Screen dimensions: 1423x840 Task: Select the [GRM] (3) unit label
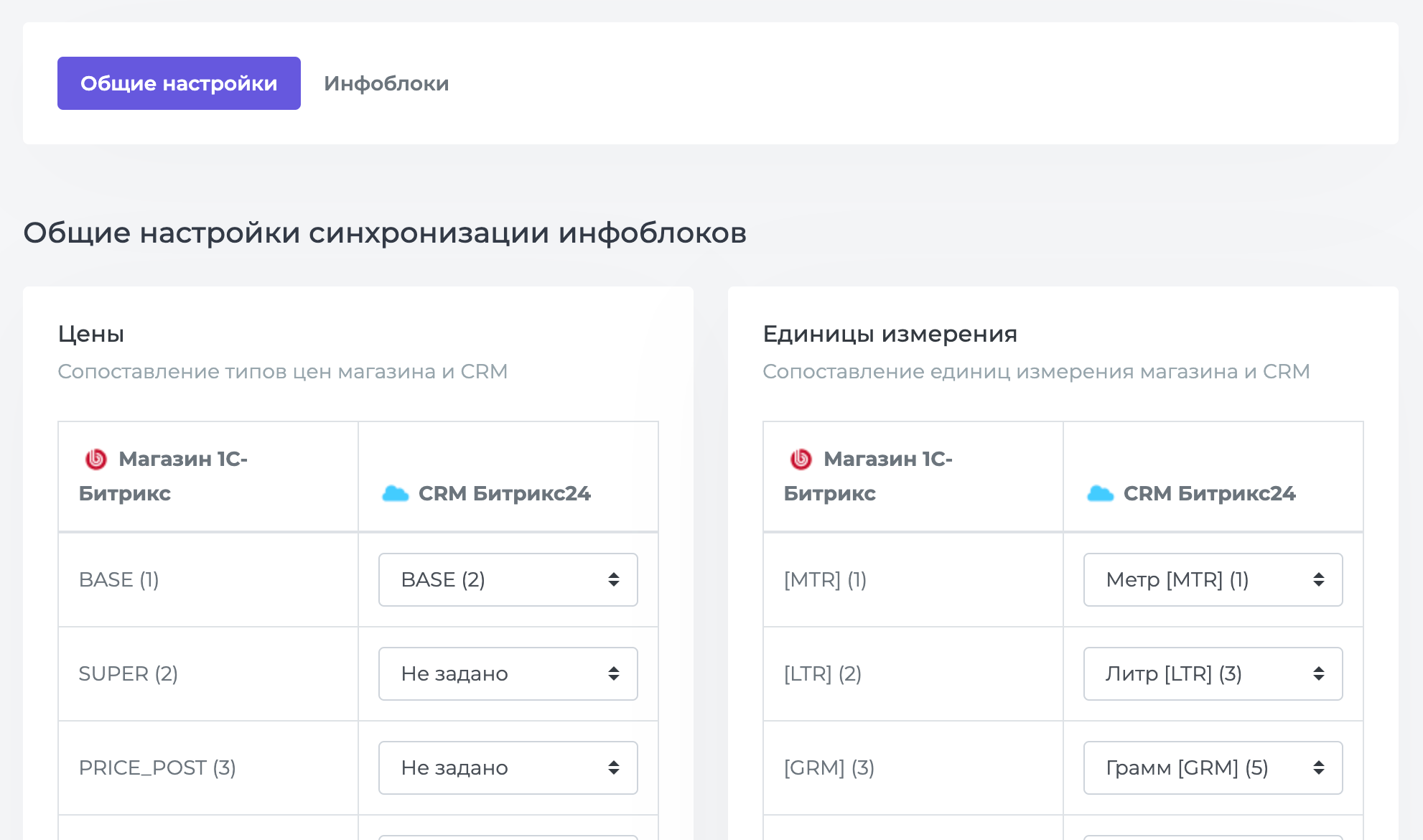tap(829, 767)
